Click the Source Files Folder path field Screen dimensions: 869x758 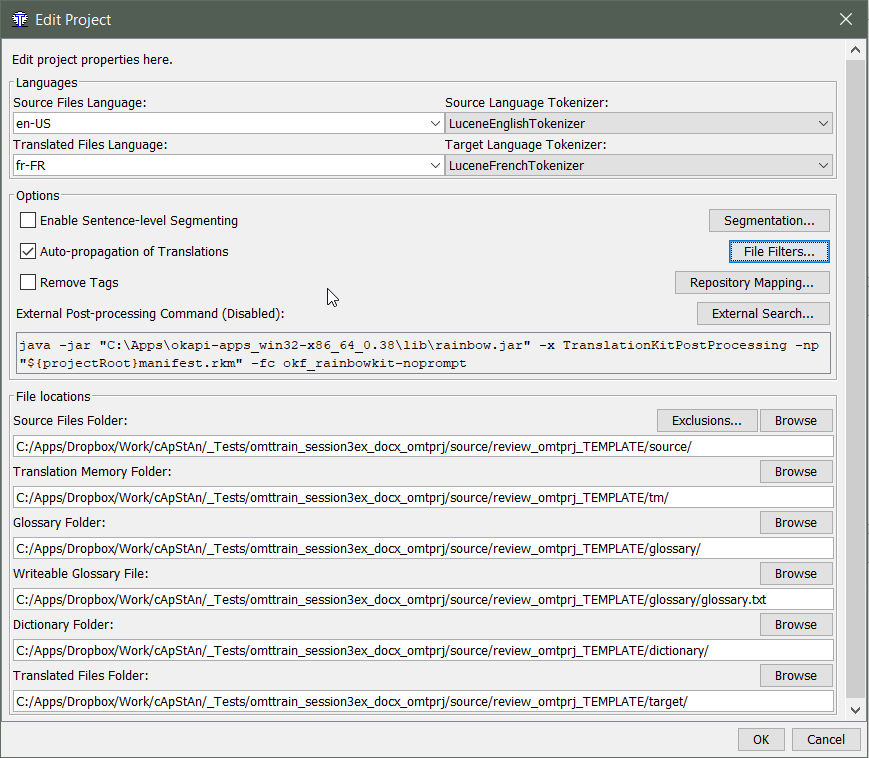[x=423, y=447]
